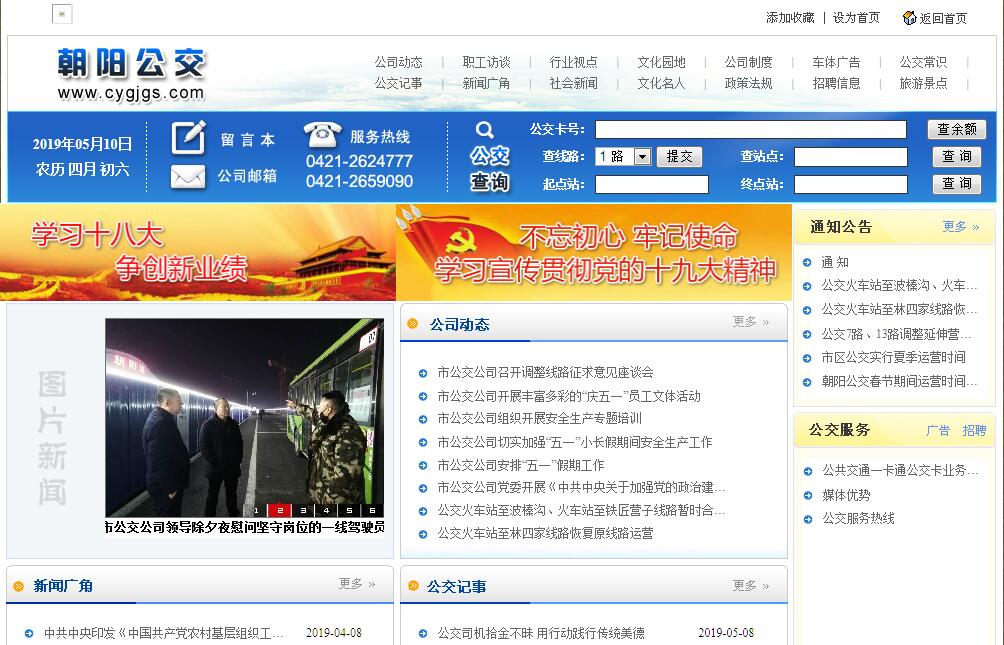Expand 更多 in the 新闻广角 section
Viewport: 1004px width, 645px height.
point(357,584)
